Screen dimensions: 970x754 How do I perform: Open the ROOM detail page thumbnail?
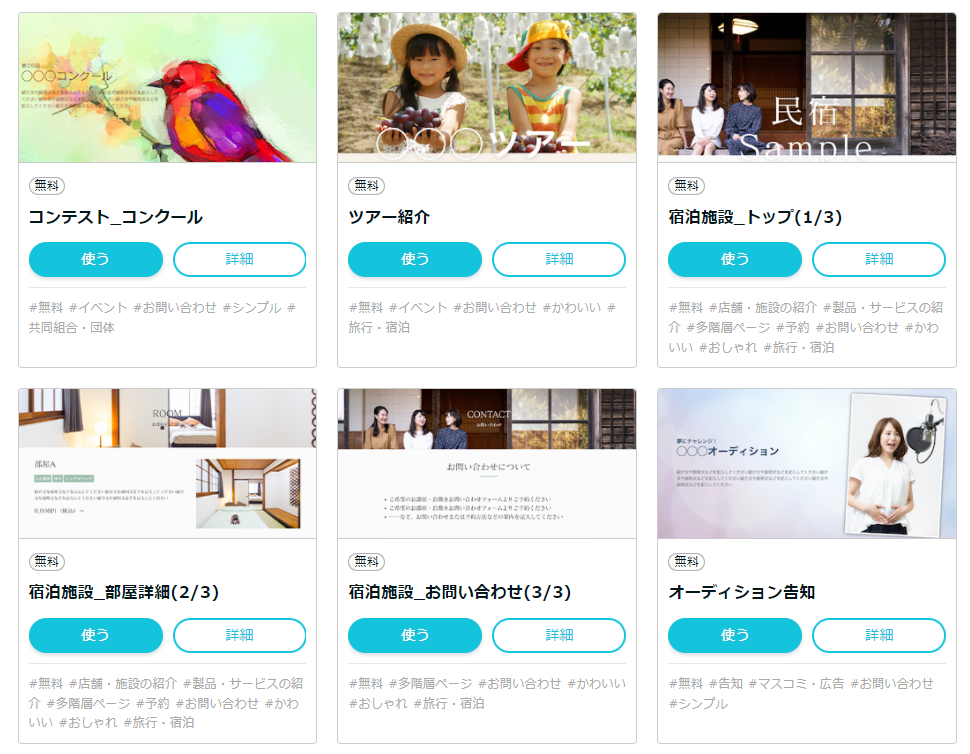tap(168, 464)
